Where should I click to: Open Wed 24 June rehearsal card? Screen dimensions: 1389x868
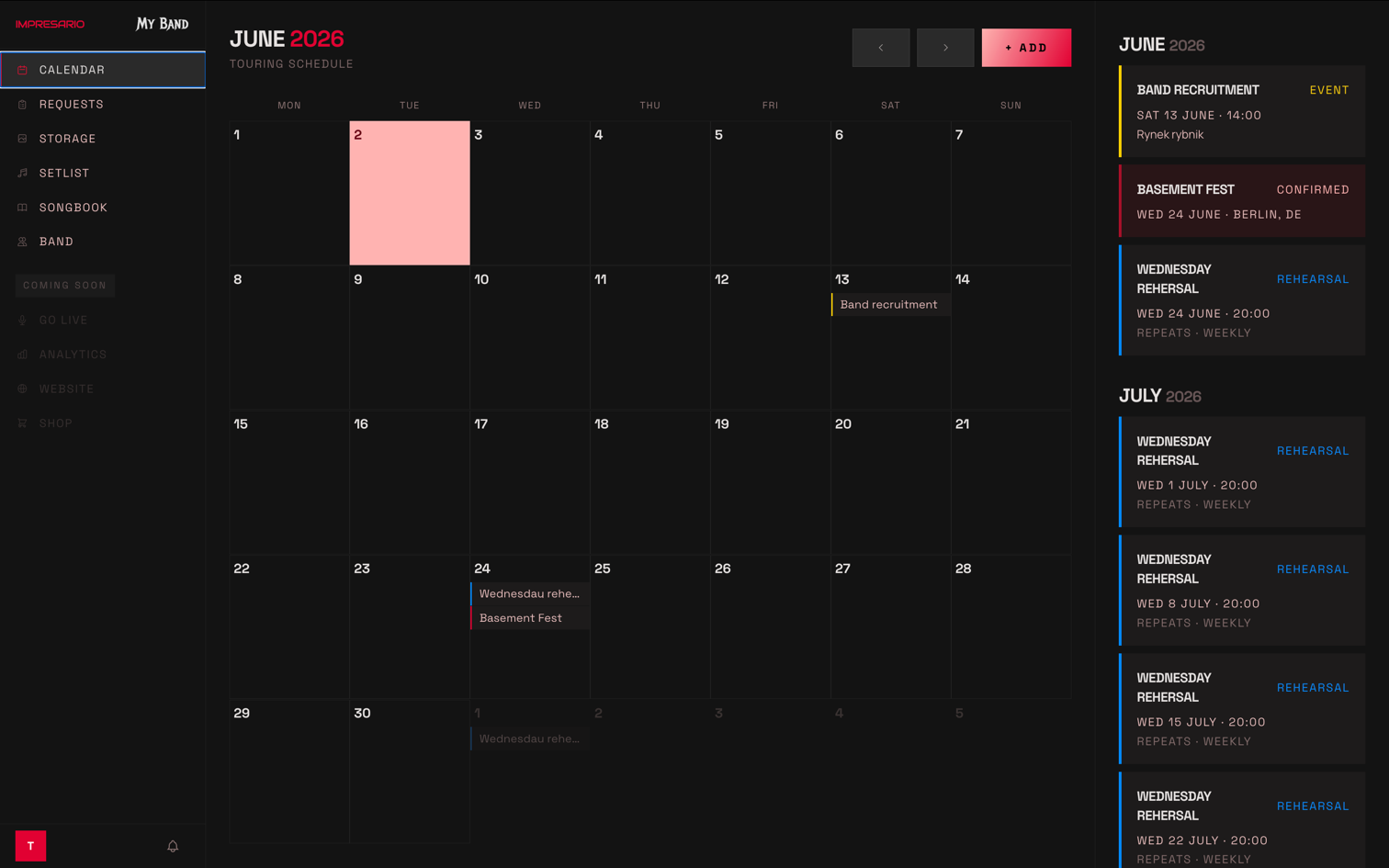tap(1242, 300)
